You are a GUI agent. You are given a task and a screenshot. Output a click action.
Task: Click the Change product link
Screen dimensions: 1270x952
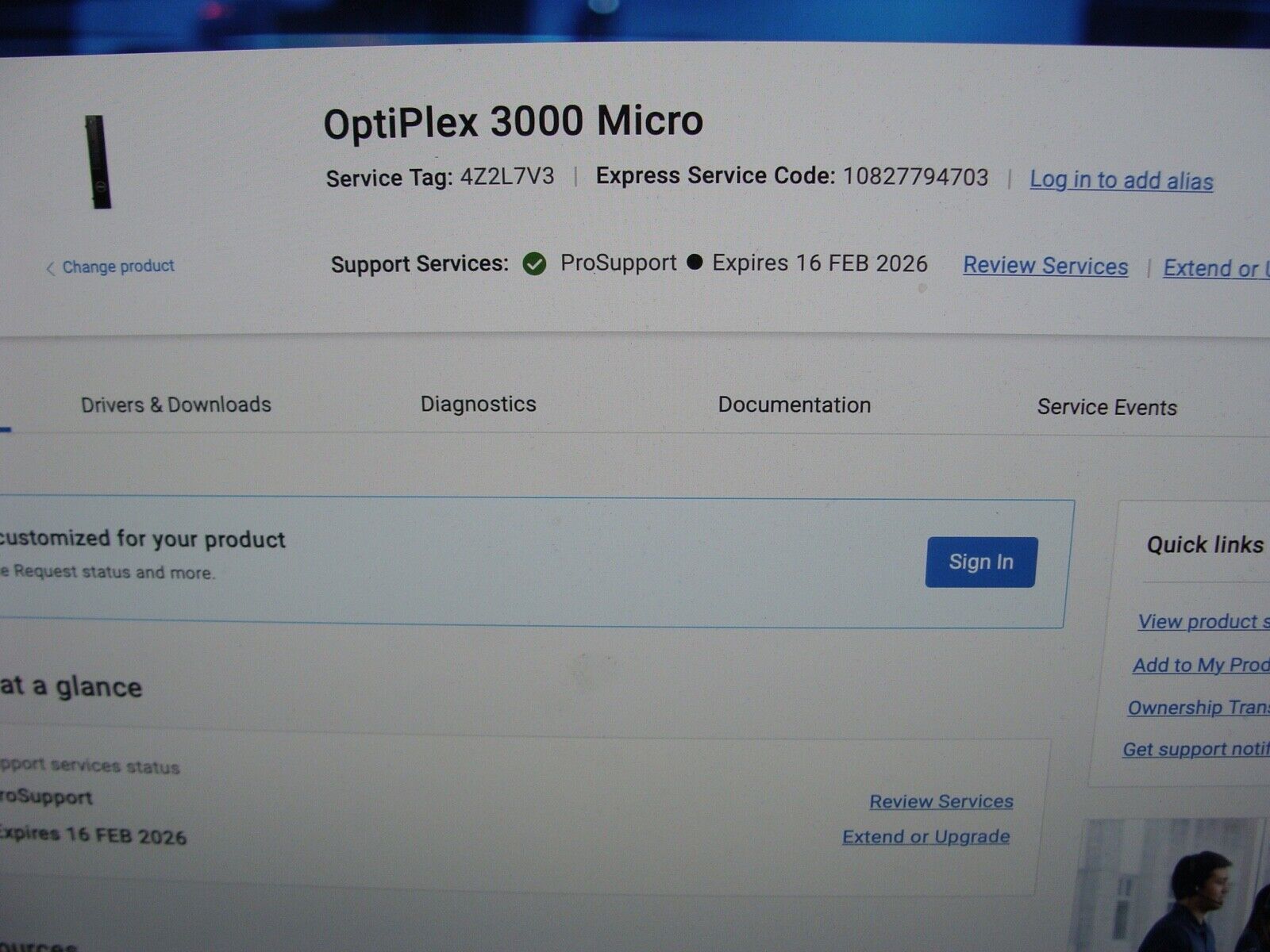tap(117, 267)
